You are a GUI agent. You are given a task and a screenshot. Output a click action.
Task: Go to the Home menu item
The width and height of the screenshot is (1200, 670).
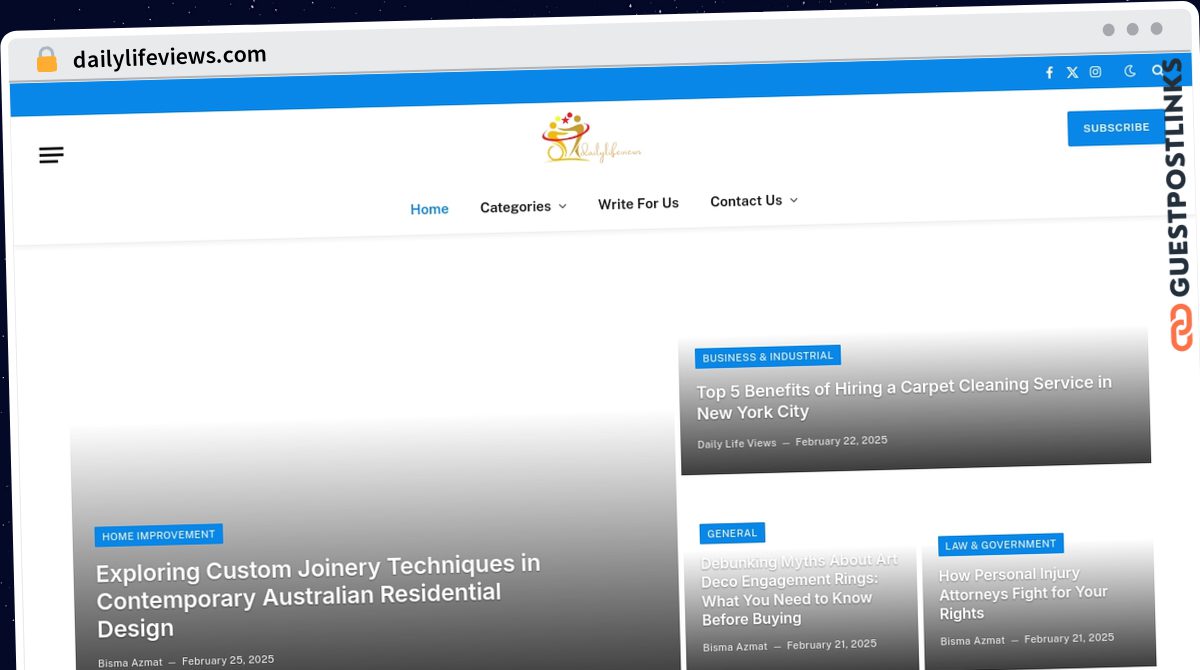(x=429, y=209)
